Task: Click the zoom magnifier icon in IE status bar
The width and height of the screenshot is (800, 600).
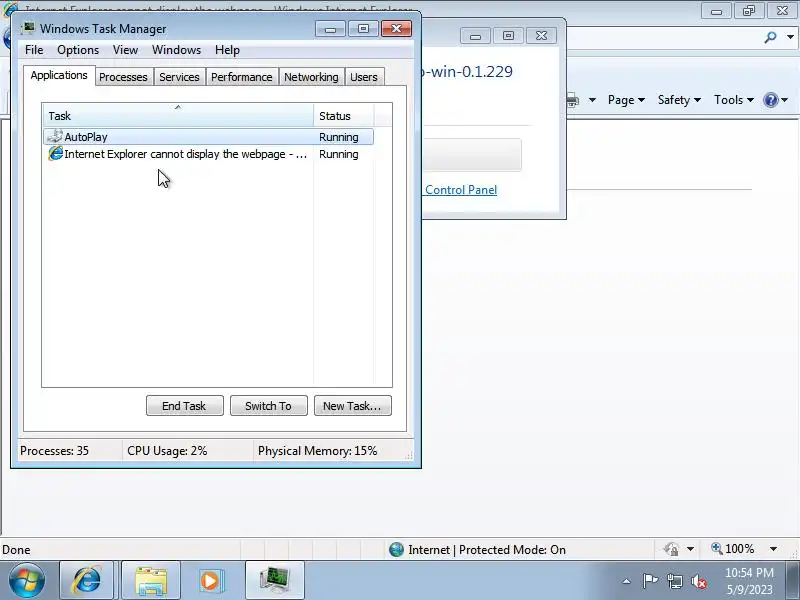Action: 717,548
